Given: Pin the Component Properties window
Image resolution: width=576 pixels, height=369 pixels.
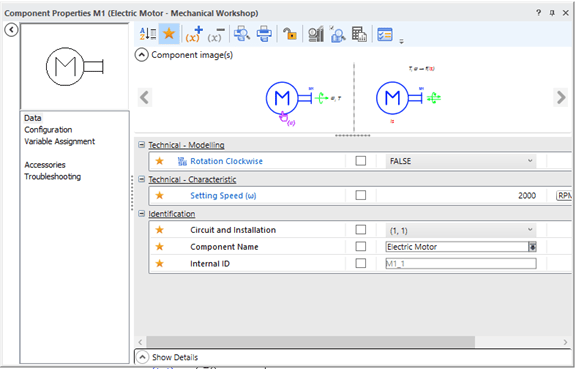Looking at the screenshot, I should [552, 13].
